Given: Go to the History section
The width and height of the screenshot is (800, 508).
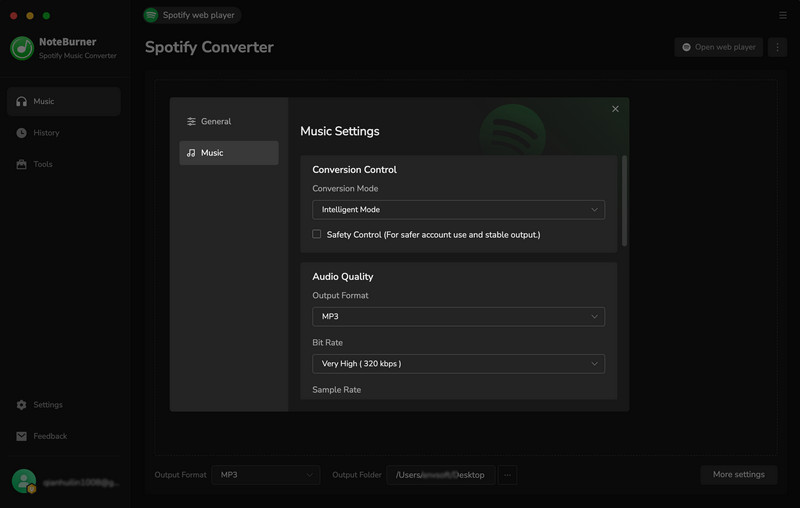Looking at the screenshot, I should (x=64, y=133).
